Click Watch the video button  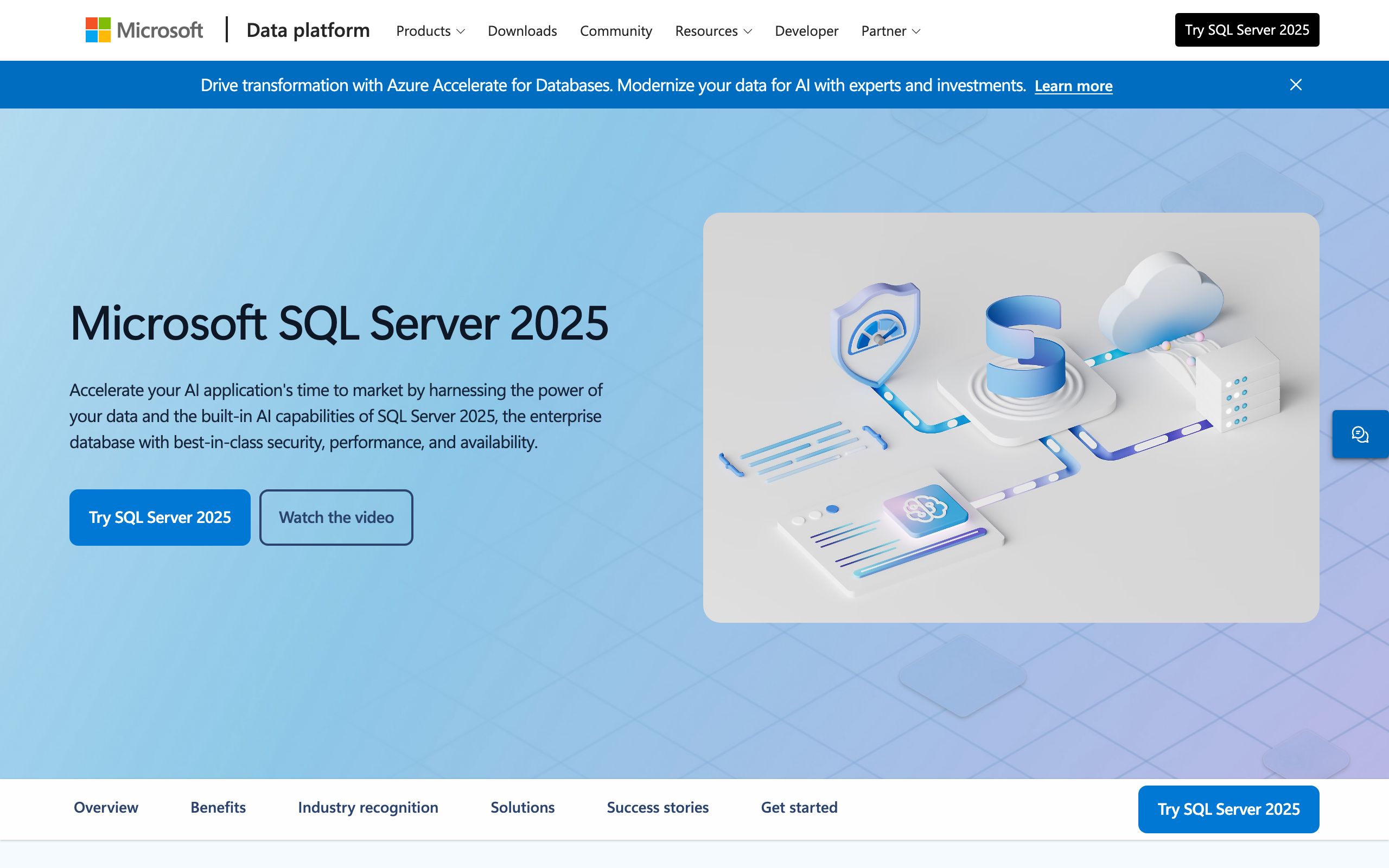click(x=336, y=517)
